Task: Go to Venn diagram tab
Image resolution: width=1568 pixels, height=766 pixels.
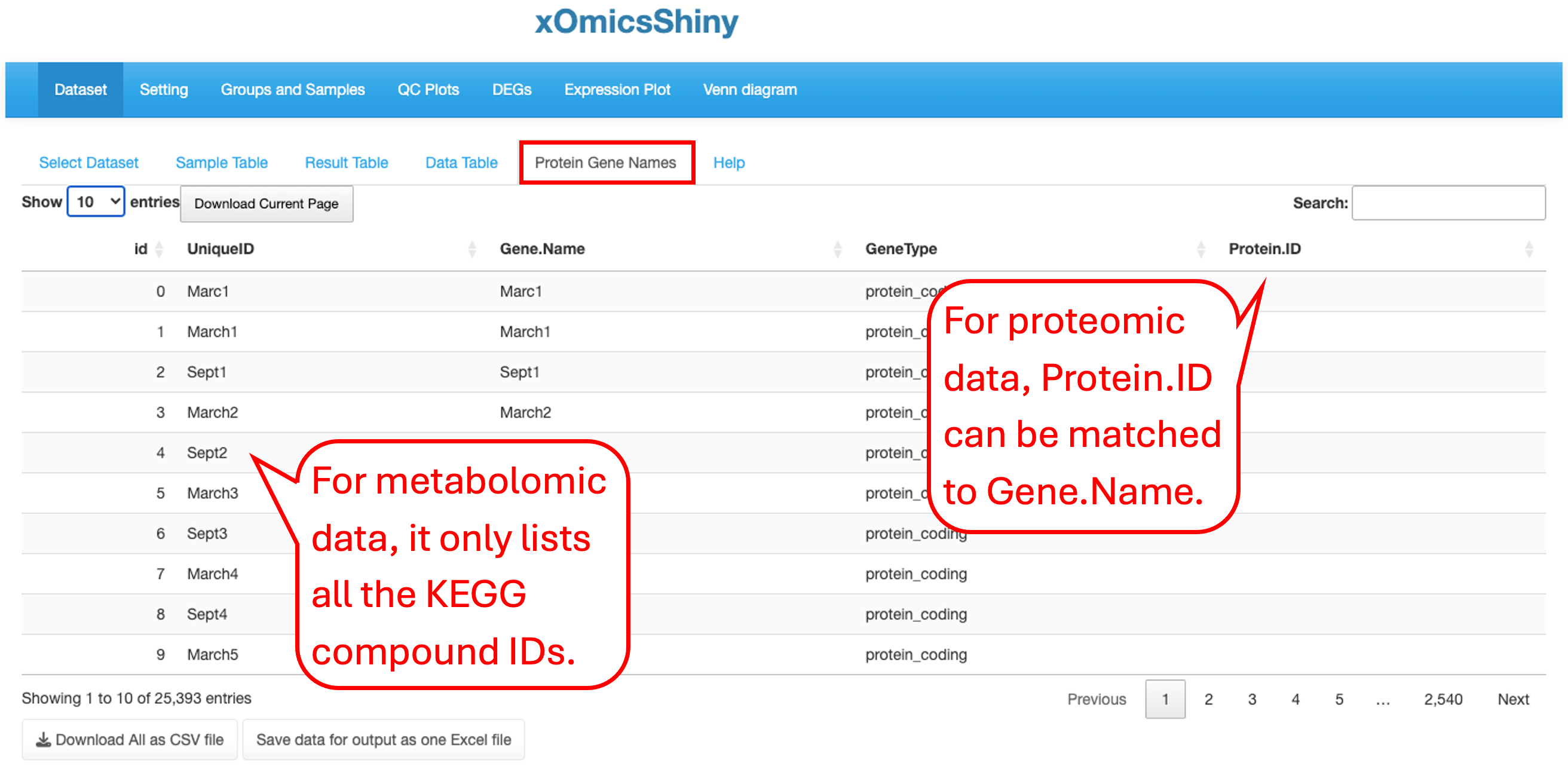Action: tap(749, 90)
